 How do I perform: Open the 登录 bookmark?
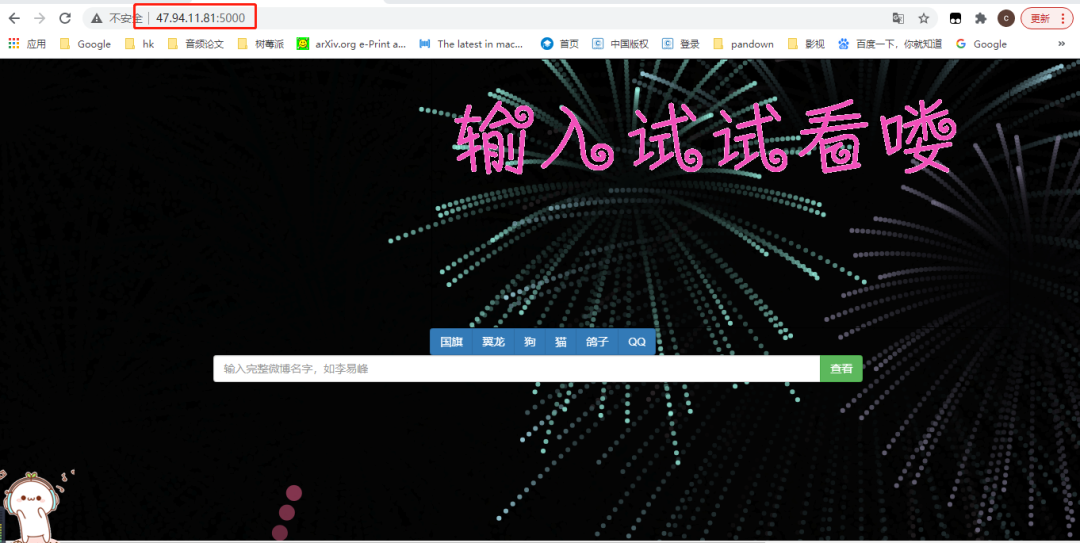click(681, 44)
